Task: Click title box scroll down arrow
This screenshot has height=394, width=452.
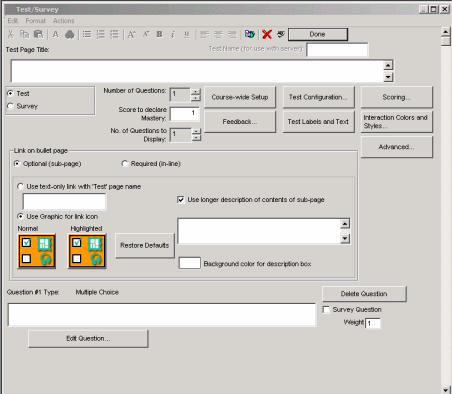Action: 388,77
